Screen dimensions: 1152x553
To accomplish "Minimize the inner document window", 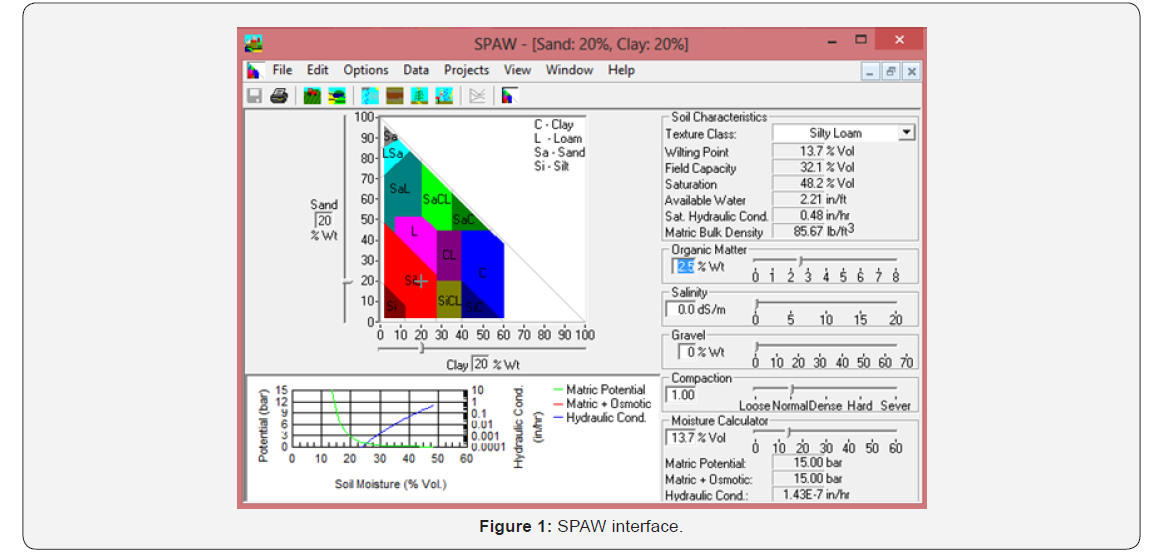I will click(870, 71).
